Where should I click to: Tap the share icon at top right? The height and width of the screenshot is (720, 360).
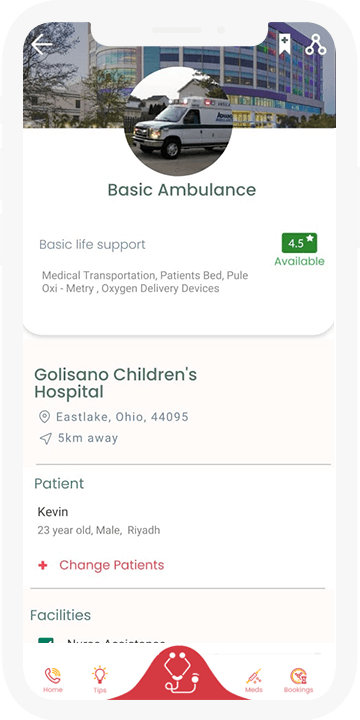tap(316, 45)
